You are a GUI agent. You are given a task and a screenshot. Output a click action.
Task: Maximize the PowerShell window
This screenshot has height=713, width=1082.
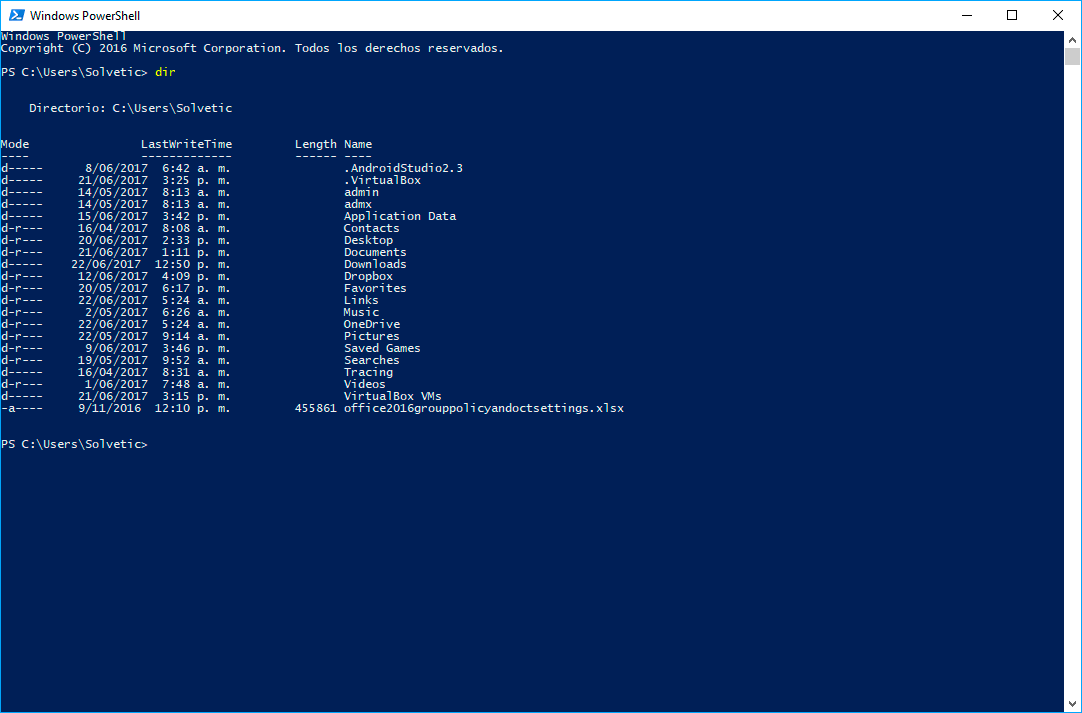click(1012, 15)
